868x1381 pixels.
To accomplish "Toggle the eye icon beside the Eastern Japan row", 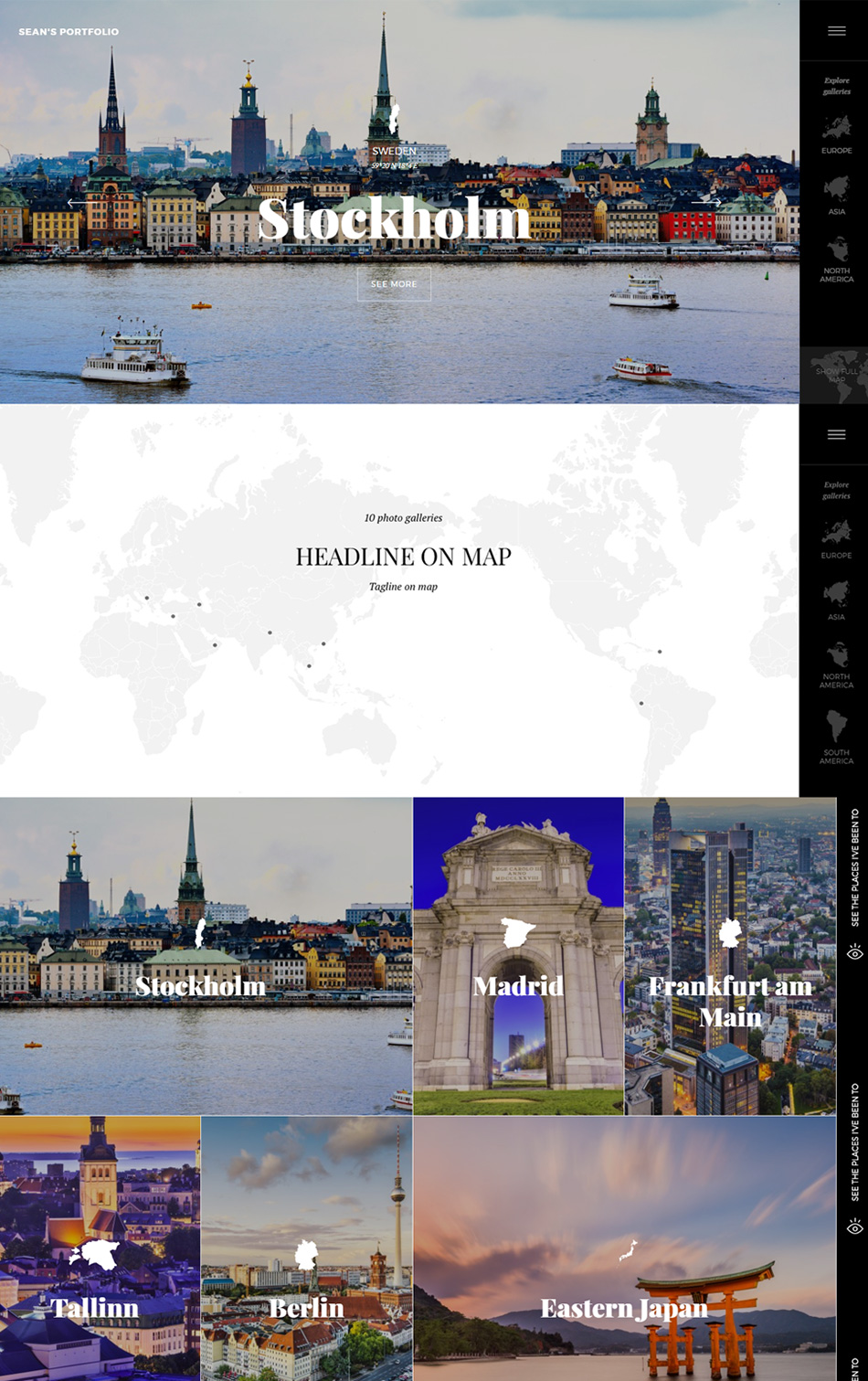I will 854,1227.
